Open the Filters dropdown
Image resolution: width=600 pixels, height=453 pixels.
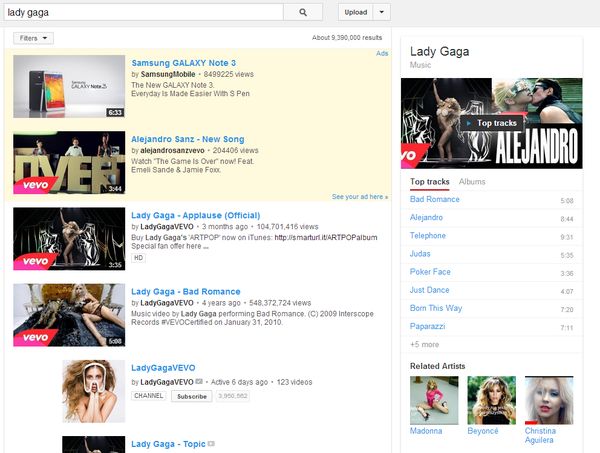pos(33,38)
